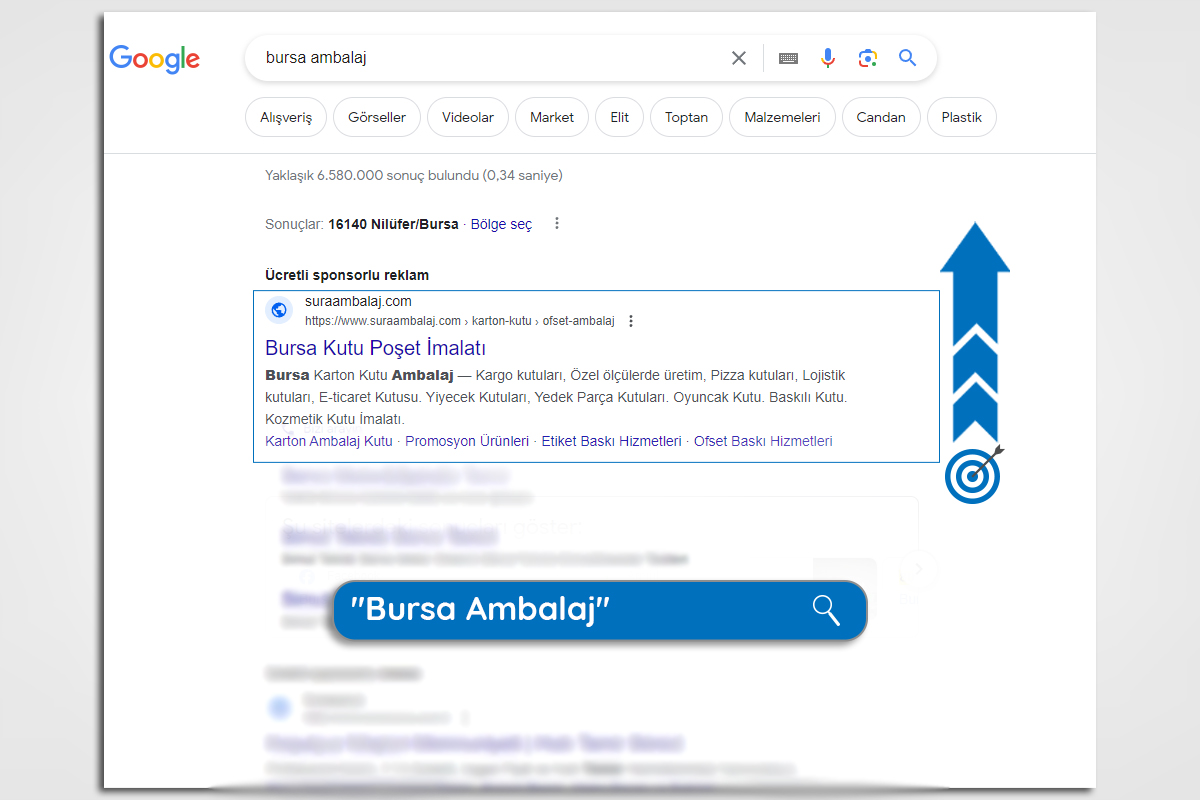Select the 16140 Nilüfer/Bursa location text
1200x800 pixels.
[x=393, y=224]
